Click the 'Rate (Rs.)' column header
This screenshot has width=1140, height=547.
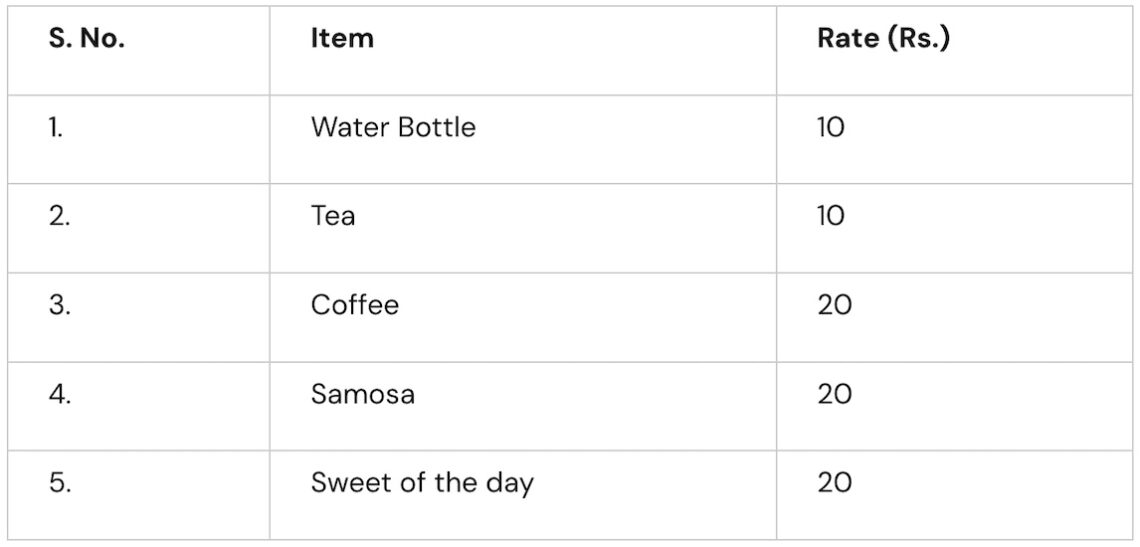[x=883, y=39]
